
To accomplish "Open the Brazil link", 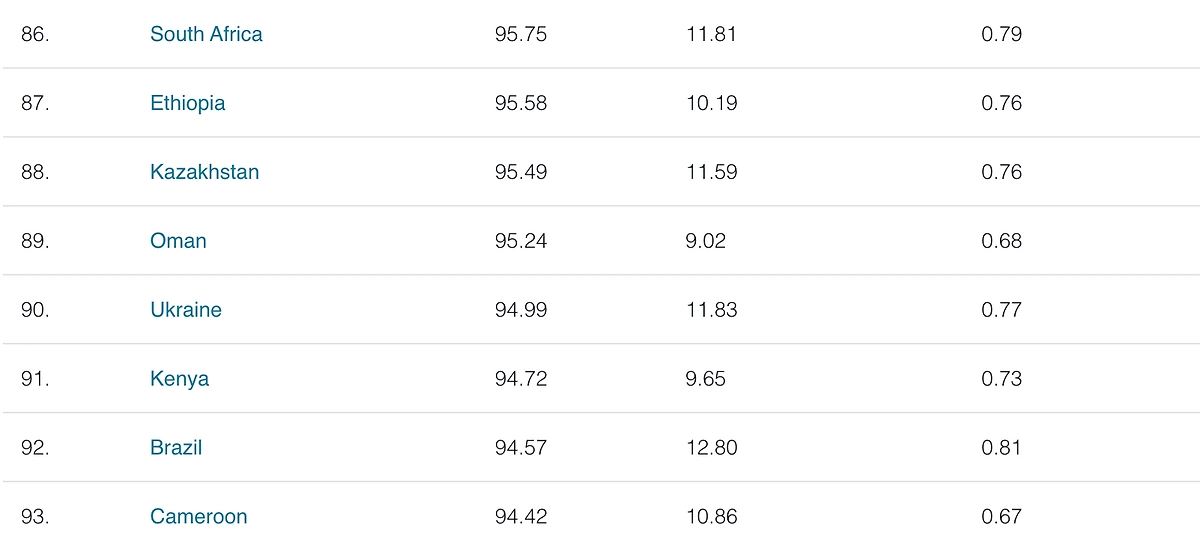I will [176, 448].
